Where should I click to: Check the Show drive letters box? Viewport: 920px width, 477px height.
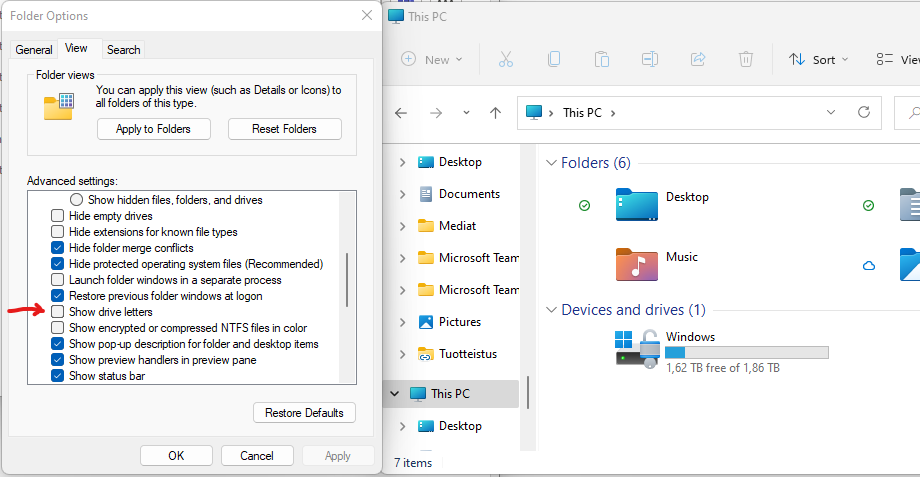coord(58,312)
